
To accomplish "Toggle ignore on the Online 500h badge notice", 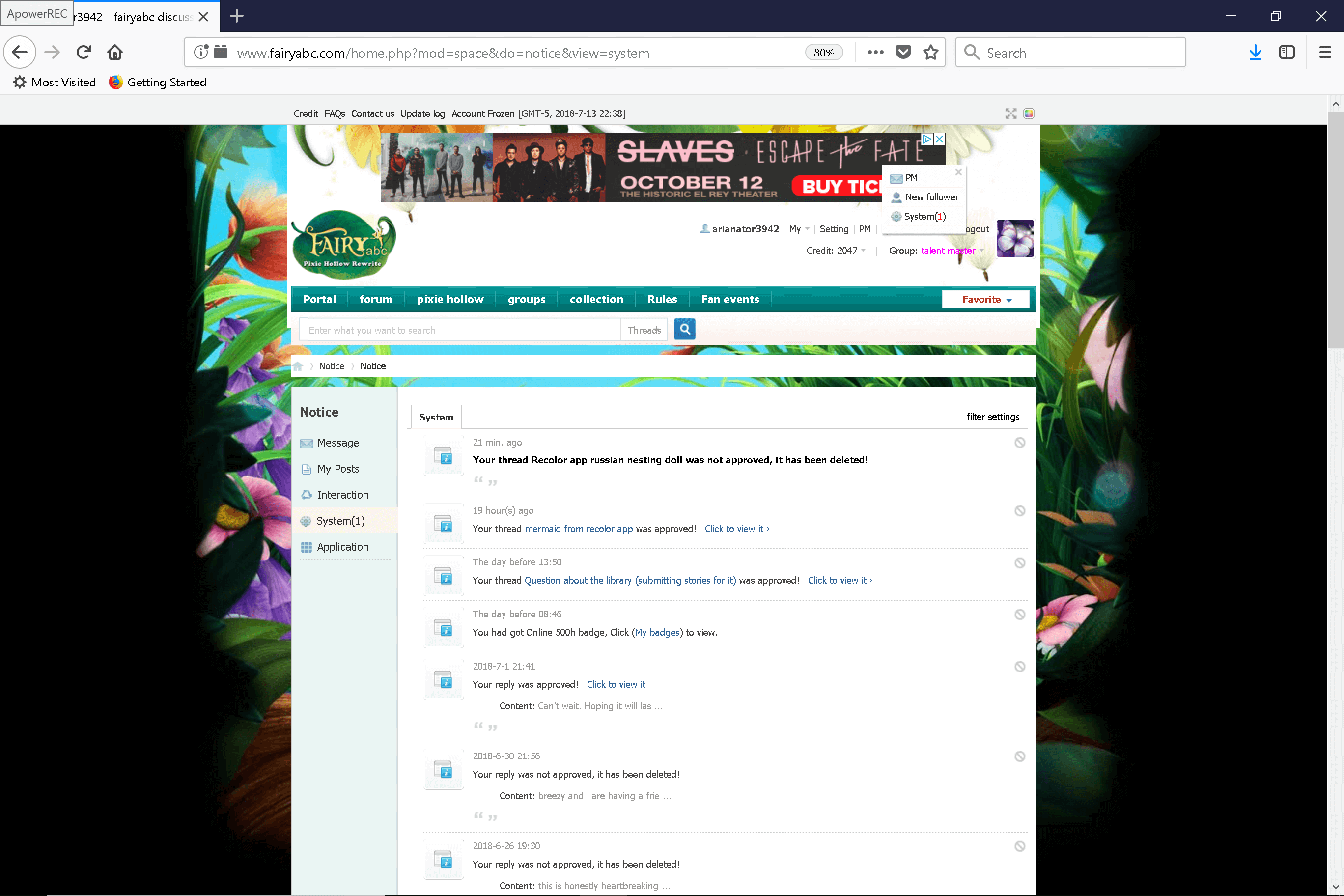I will 1021,615.
